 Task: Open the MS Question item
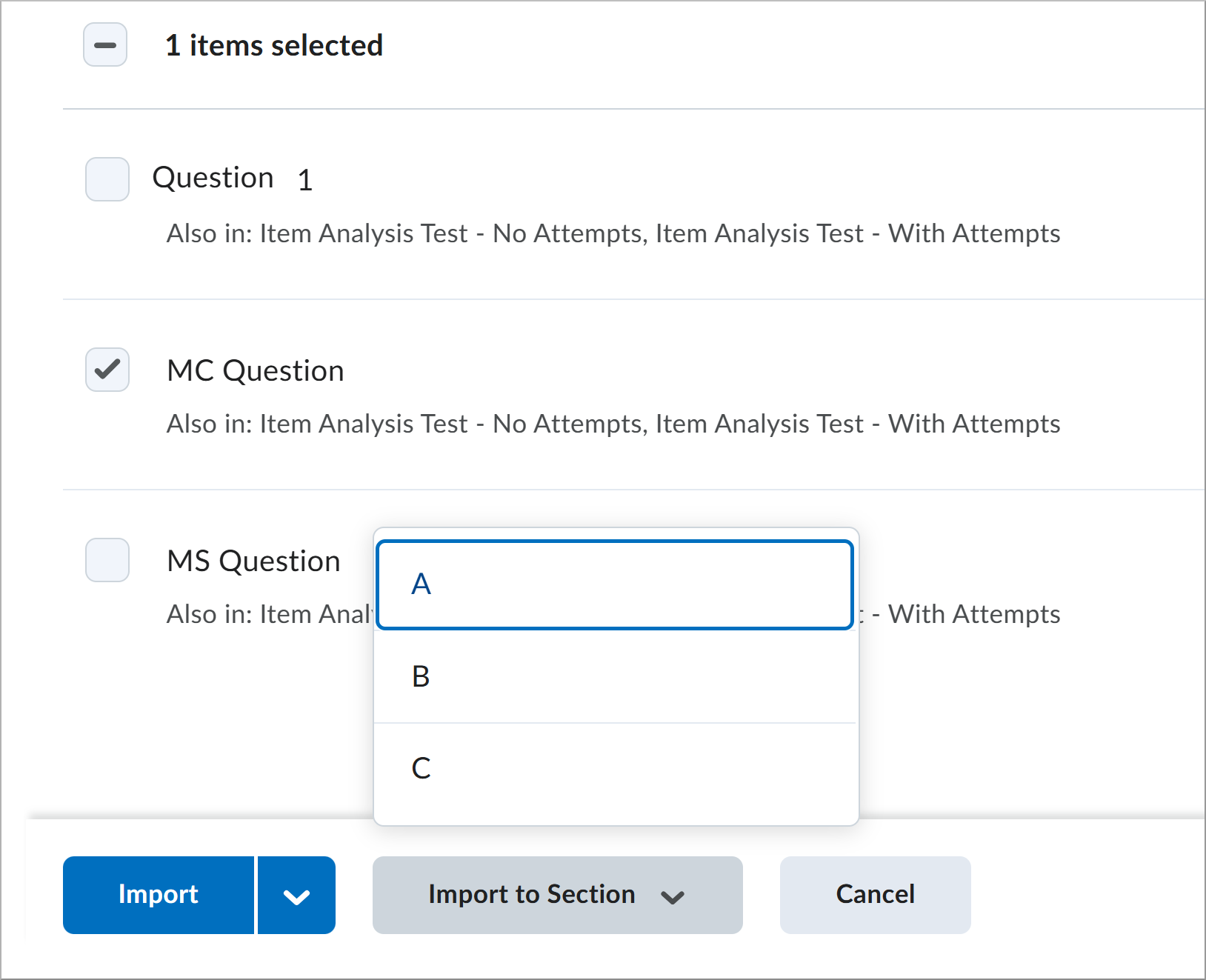[x=253, y=561]
